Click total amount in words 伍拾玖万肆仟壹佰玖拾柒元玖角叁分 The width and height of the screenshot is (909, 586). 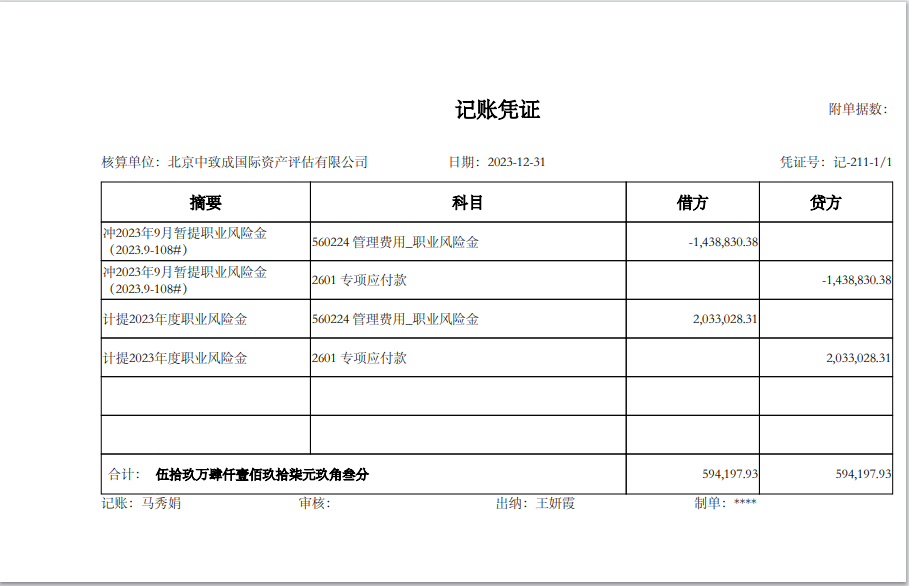(262, 475)
